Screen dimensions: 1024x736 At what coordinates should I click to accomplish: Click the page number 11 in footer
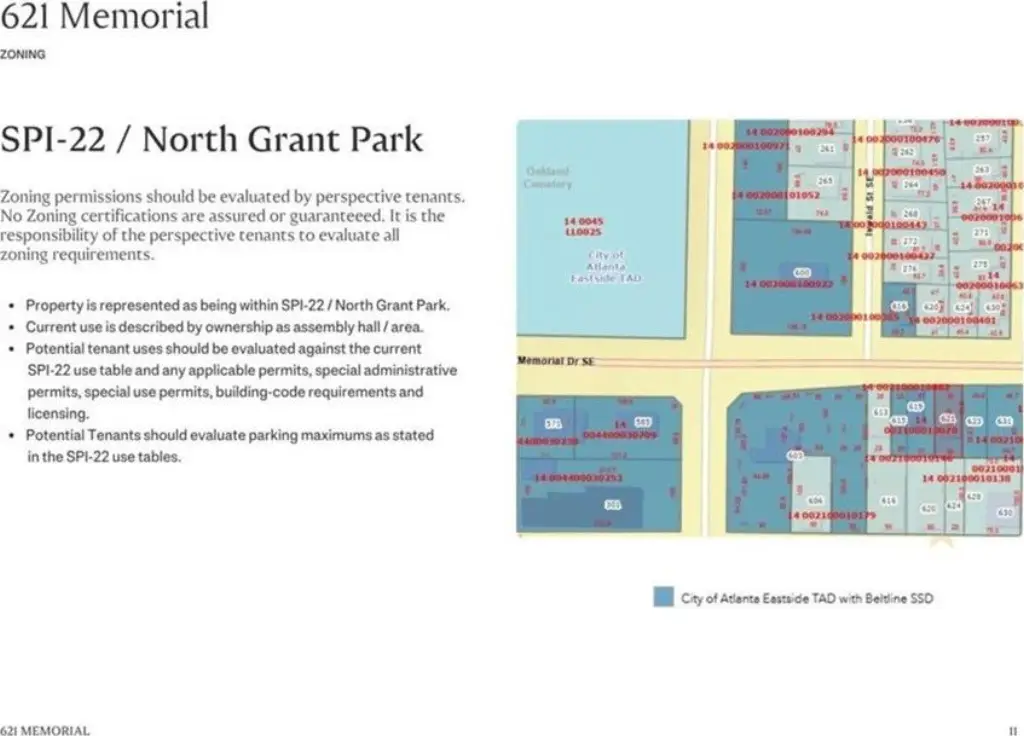click(1013, 730)
